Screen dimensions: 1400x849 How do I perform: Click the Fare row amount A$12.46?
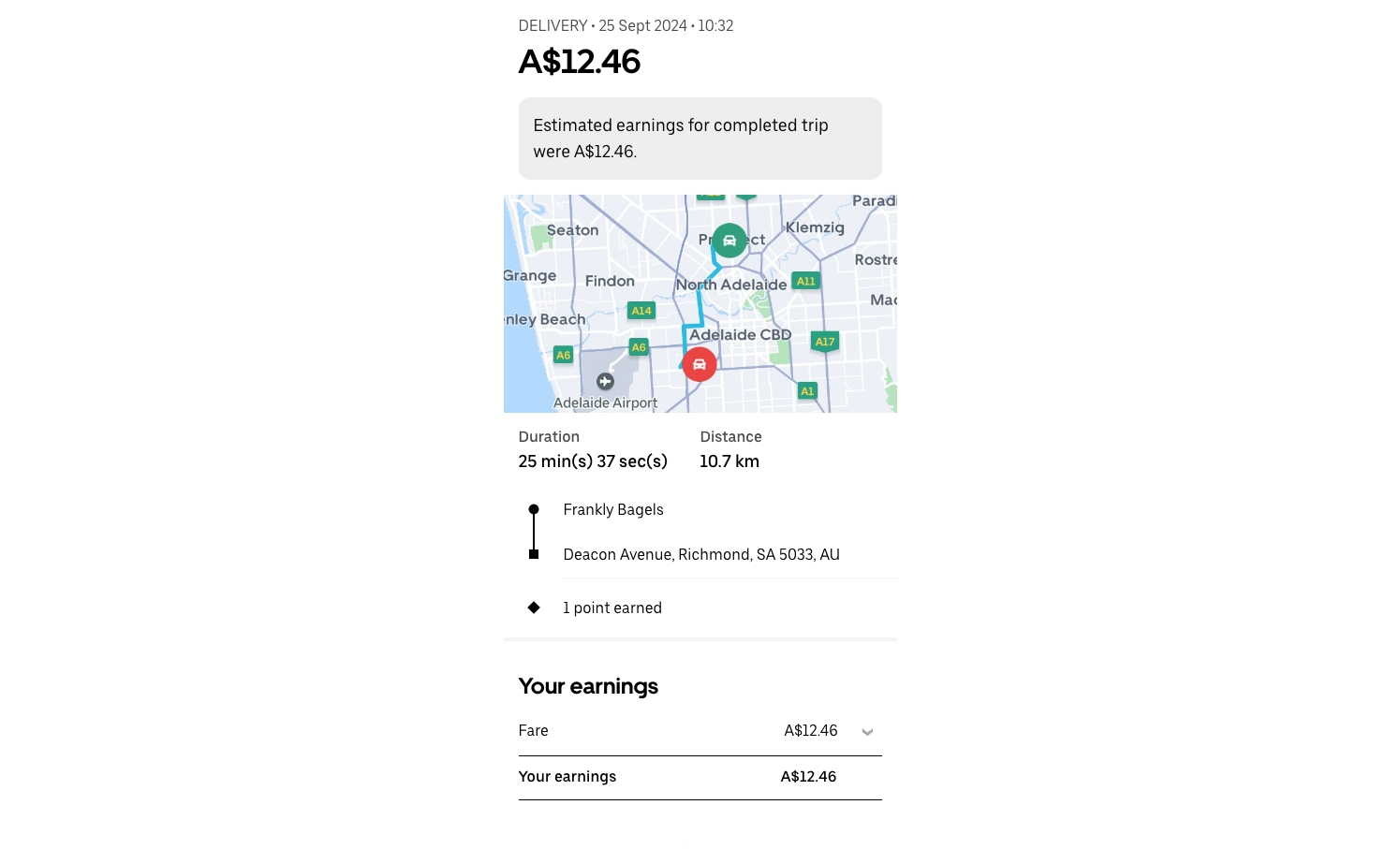[x=811, y=731]
